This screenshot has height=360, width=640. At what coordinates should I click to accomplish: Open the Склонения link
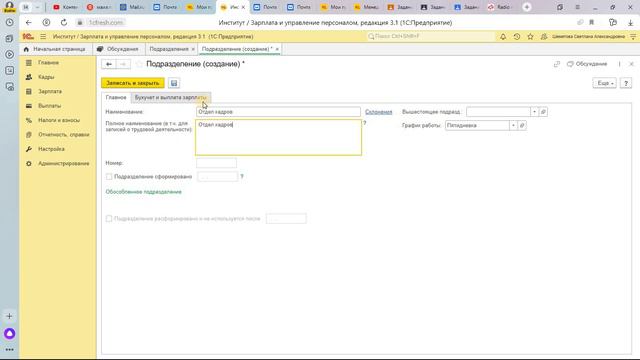pos(378,112)
